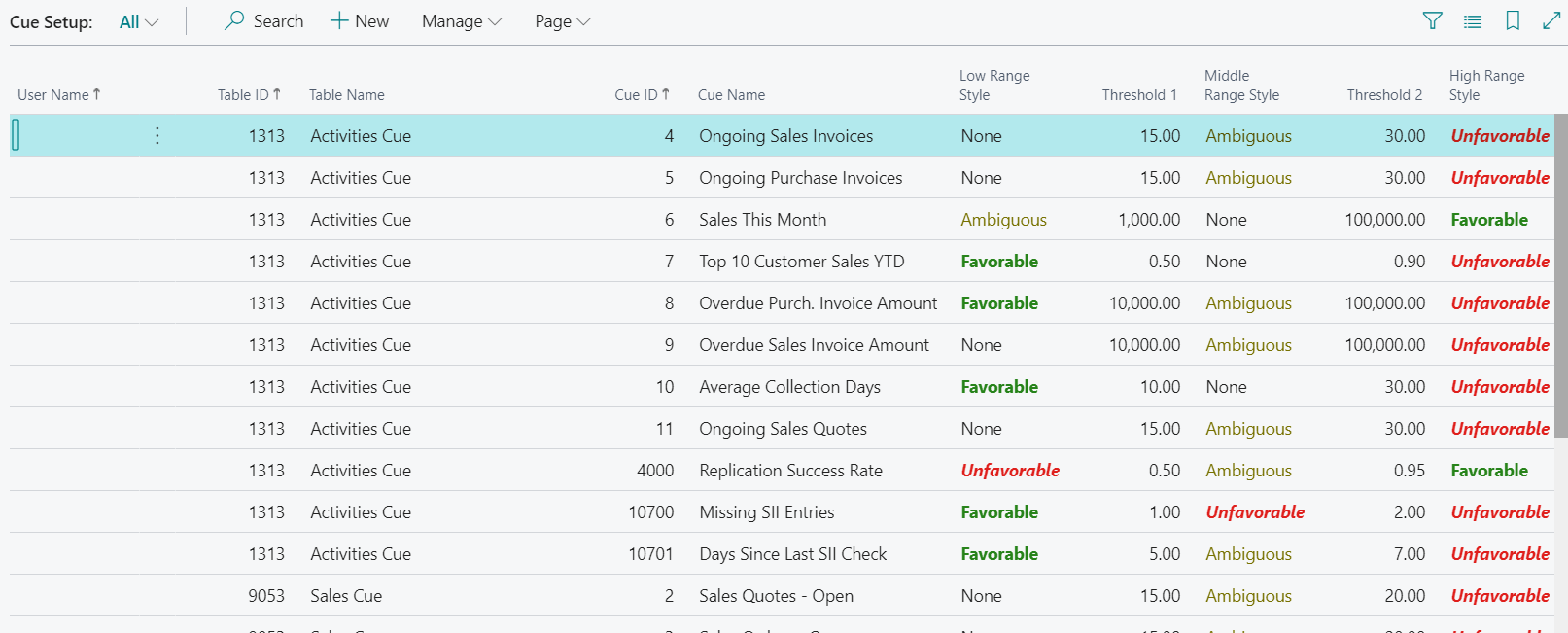Screen dimensions: 1568x633
Task: Open the All views dropdown
Action: [x=138, y=21]
